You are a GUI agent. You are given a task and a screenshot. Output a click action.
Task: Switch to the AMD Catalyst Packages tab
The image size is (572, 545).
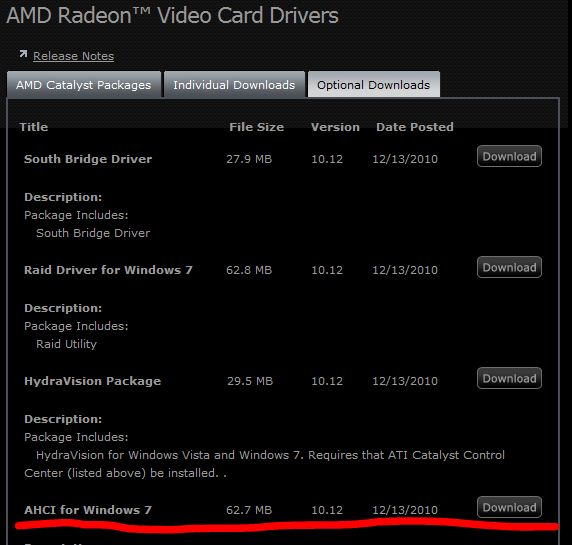tap(84, 85)
